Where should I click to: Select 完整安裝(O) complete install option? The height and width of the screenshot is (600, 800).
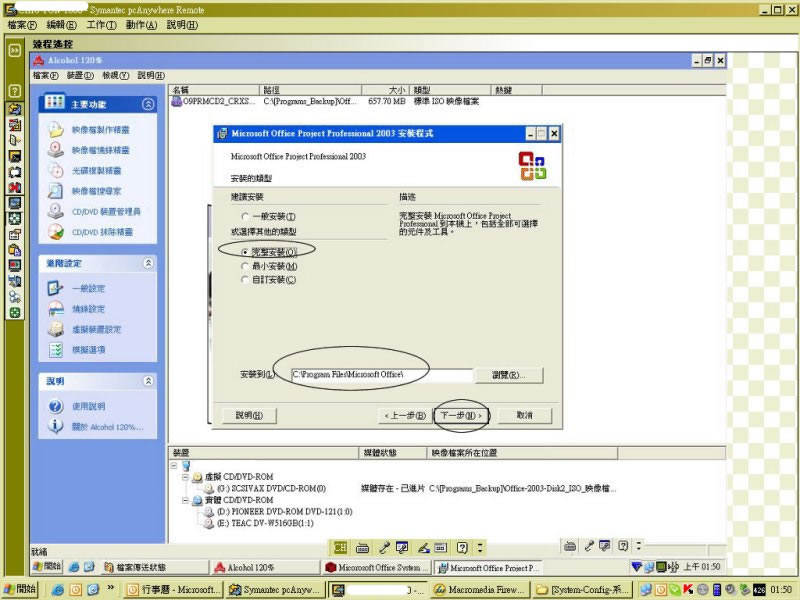click(245, 252)
